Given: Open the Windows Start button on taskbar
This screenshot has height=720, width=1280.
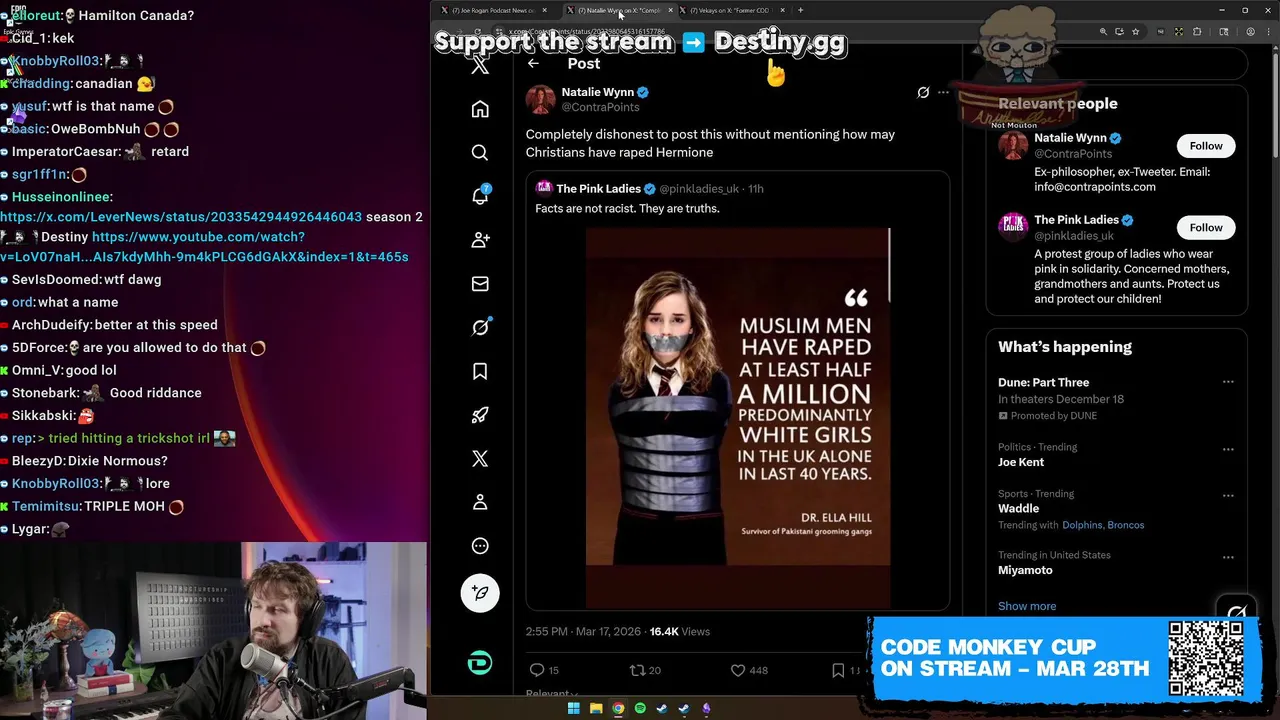Looking at the screenshot, I should (574, 709).
